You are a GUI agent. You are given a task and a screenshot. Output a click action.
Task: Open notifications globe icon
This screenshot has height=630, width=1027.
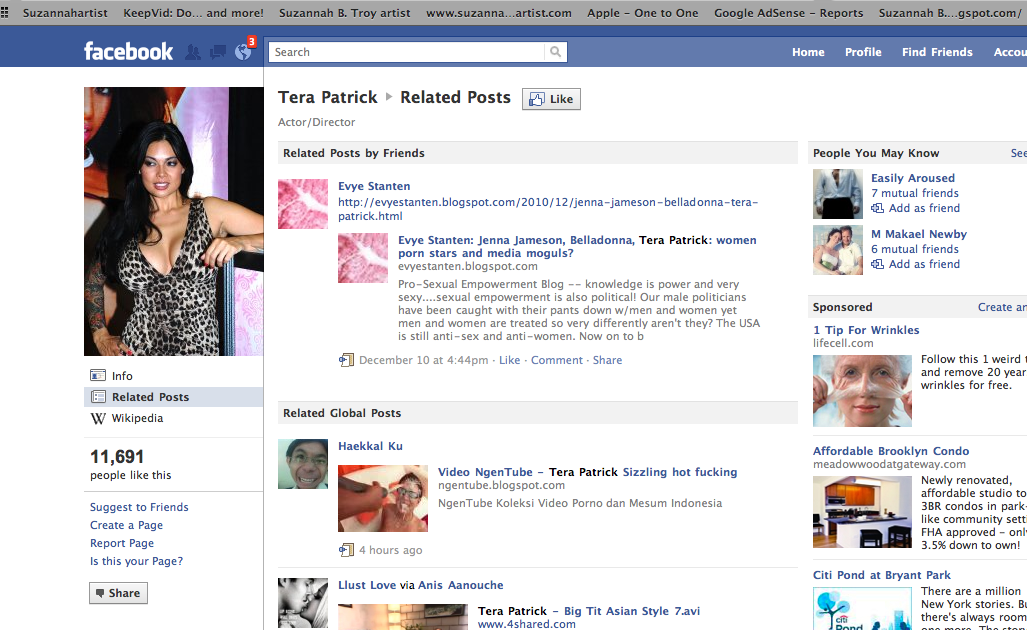pyautogui.click(x=243, y=52)
